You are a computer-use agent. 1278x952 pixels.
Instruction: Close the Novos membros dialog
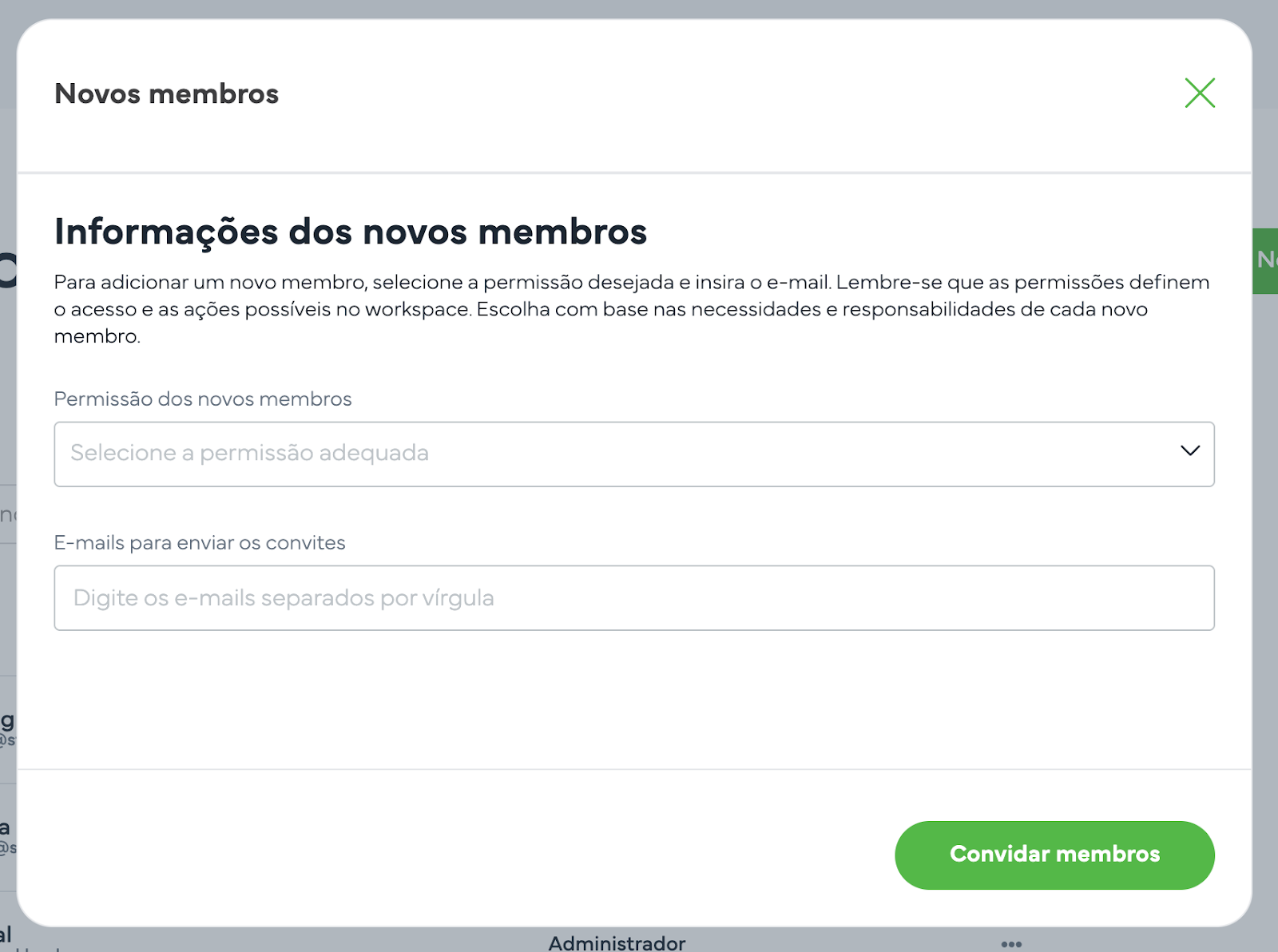(x=1199, y=93)
